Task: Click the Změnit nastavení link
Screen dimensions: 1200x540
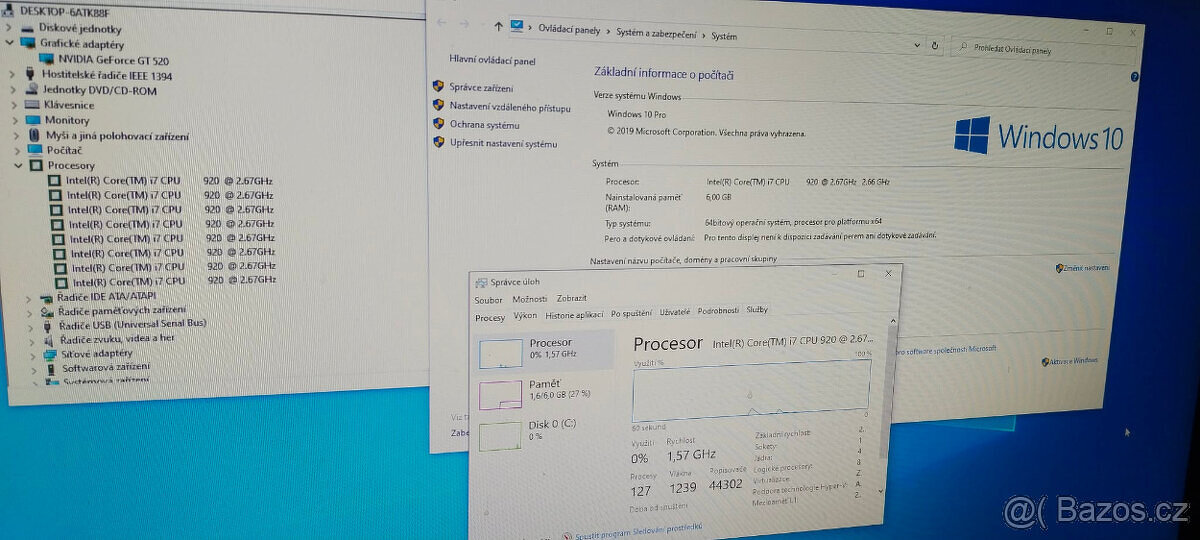Action: (1087, 268)
